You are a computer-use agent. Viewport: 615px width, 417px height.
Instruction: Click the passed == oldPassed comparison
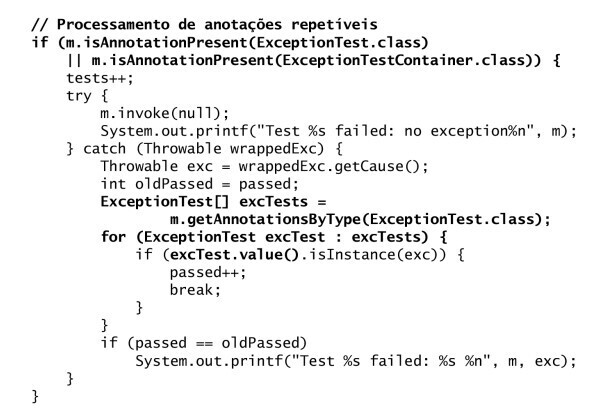(217, 343)
